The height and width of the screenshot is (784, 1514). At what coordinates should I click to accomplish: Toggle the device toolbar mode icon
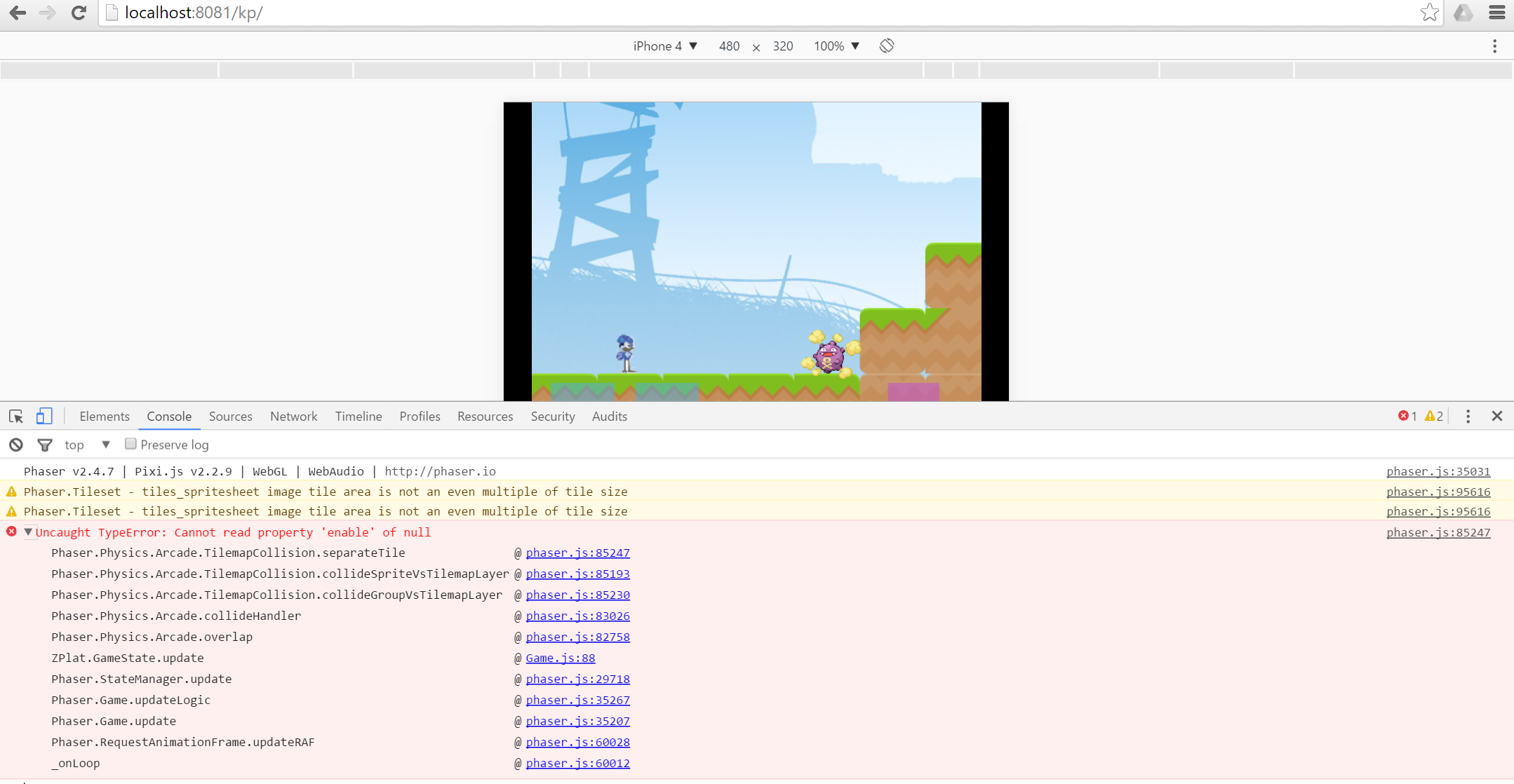[44, 417]
